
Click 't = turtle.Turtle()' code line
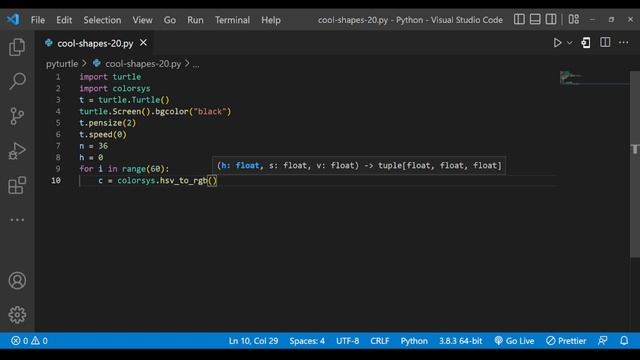point(124,100)
